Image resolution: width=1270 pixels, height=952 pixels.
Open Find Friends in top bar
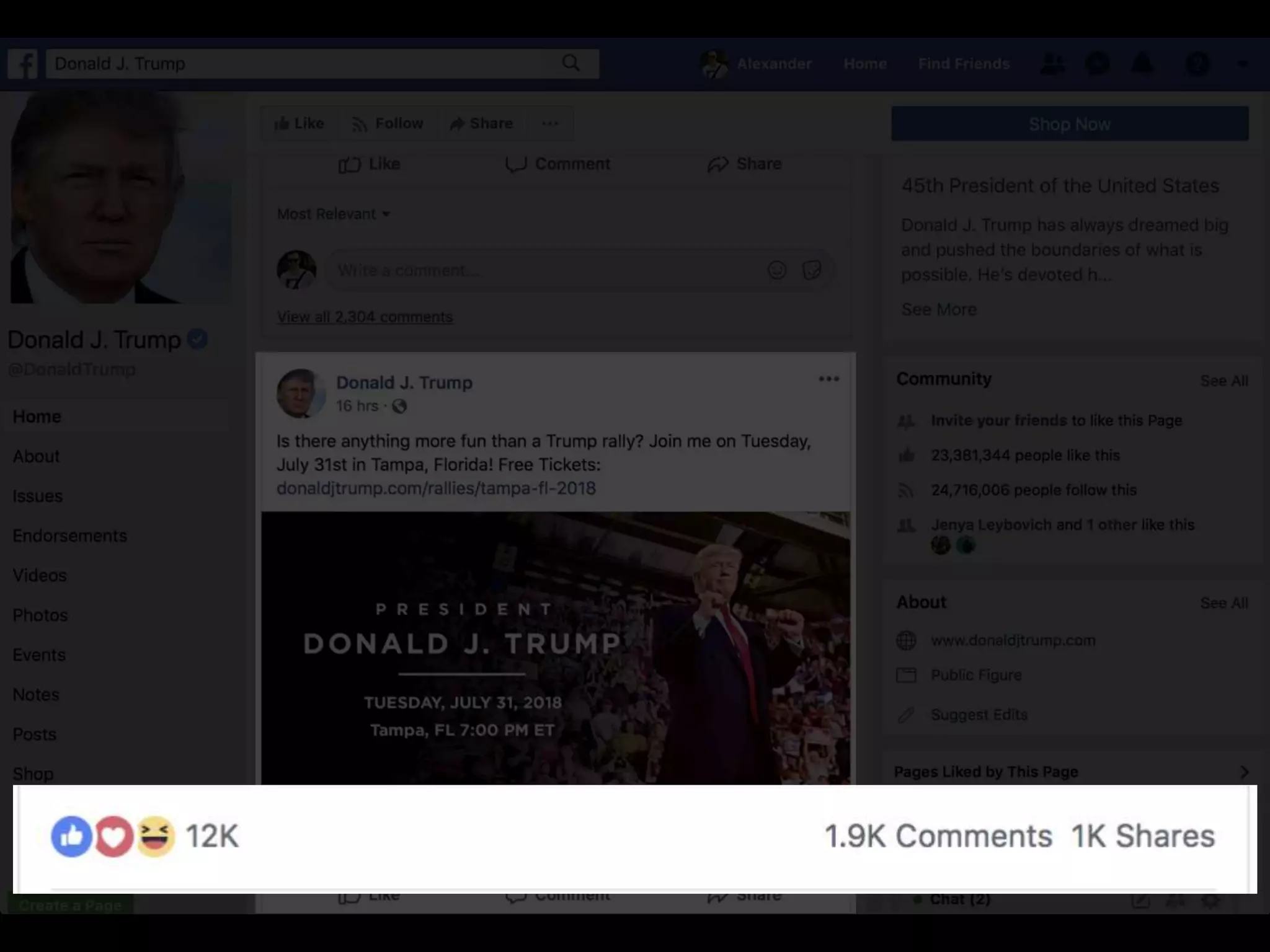click(x=964, y=64)
